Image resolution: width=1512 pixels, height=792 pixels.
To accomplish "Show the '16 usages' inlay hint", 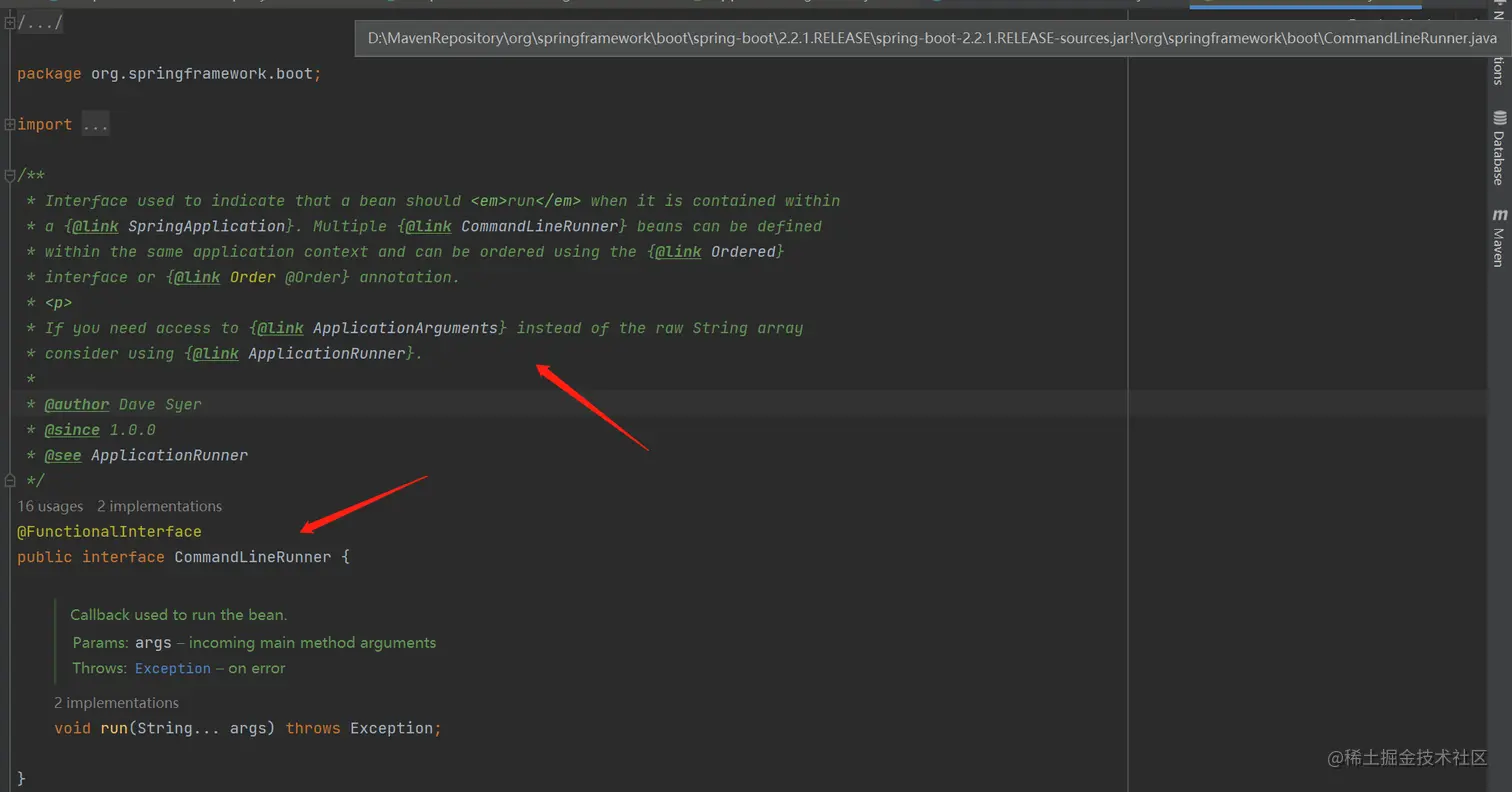I will 50,506.
